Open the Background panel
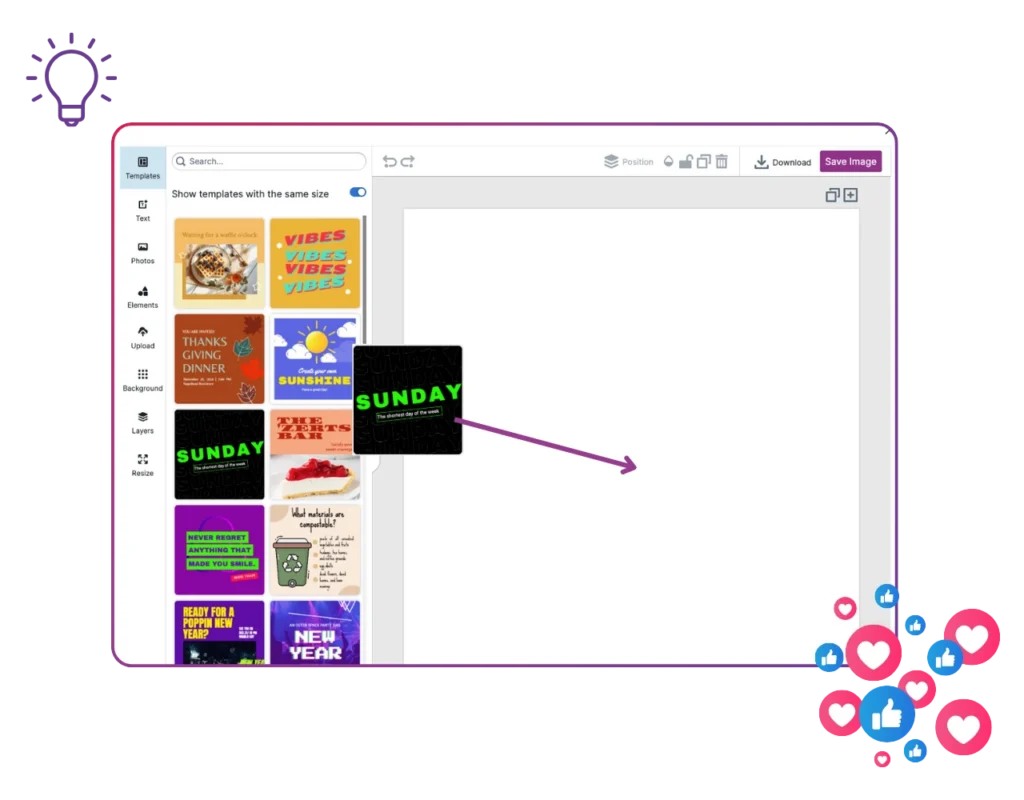 pos(143,380)
